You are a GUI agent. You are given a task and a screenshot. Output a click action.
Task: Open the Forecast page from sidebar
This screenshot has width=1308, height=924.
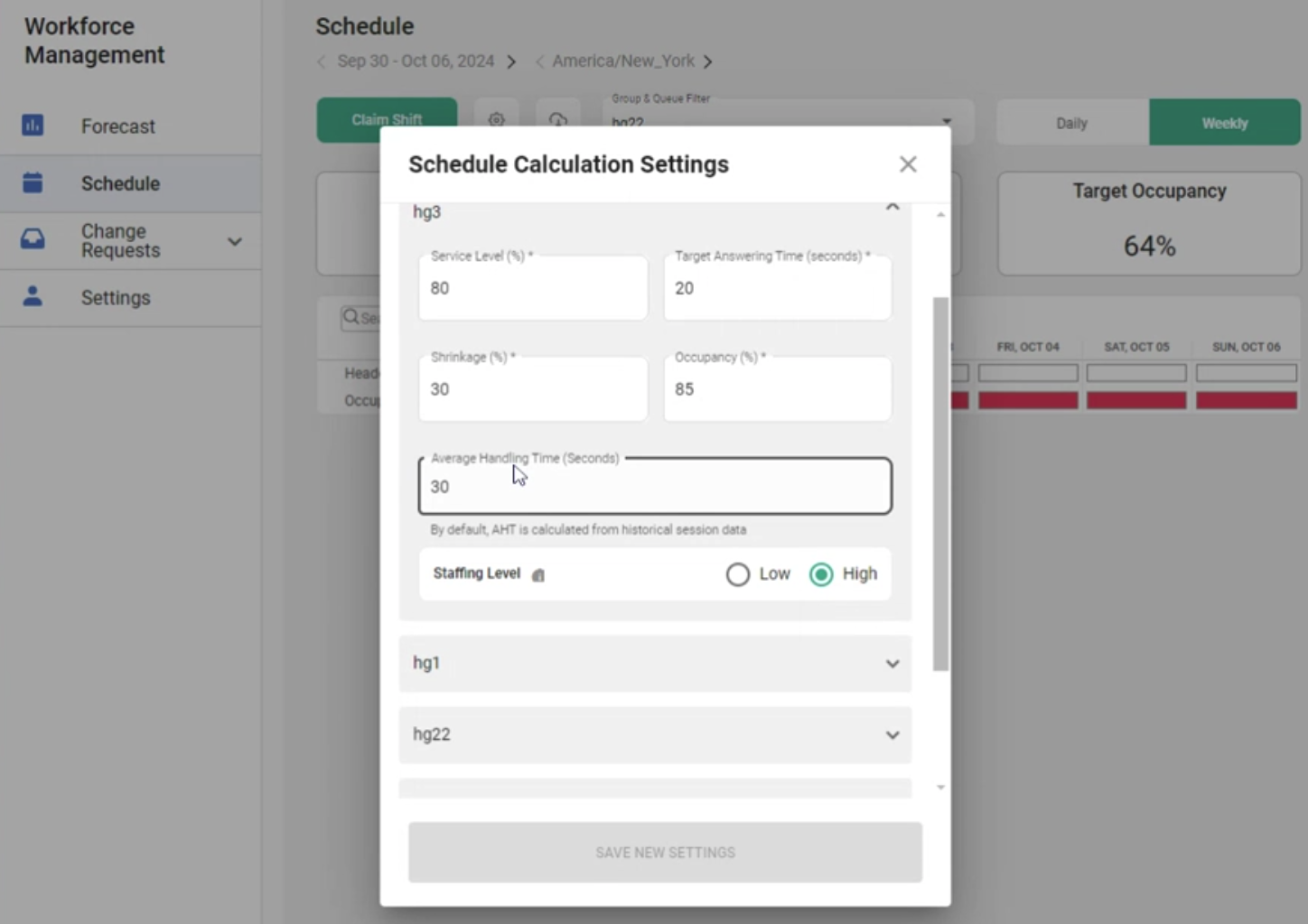(117, 126)
